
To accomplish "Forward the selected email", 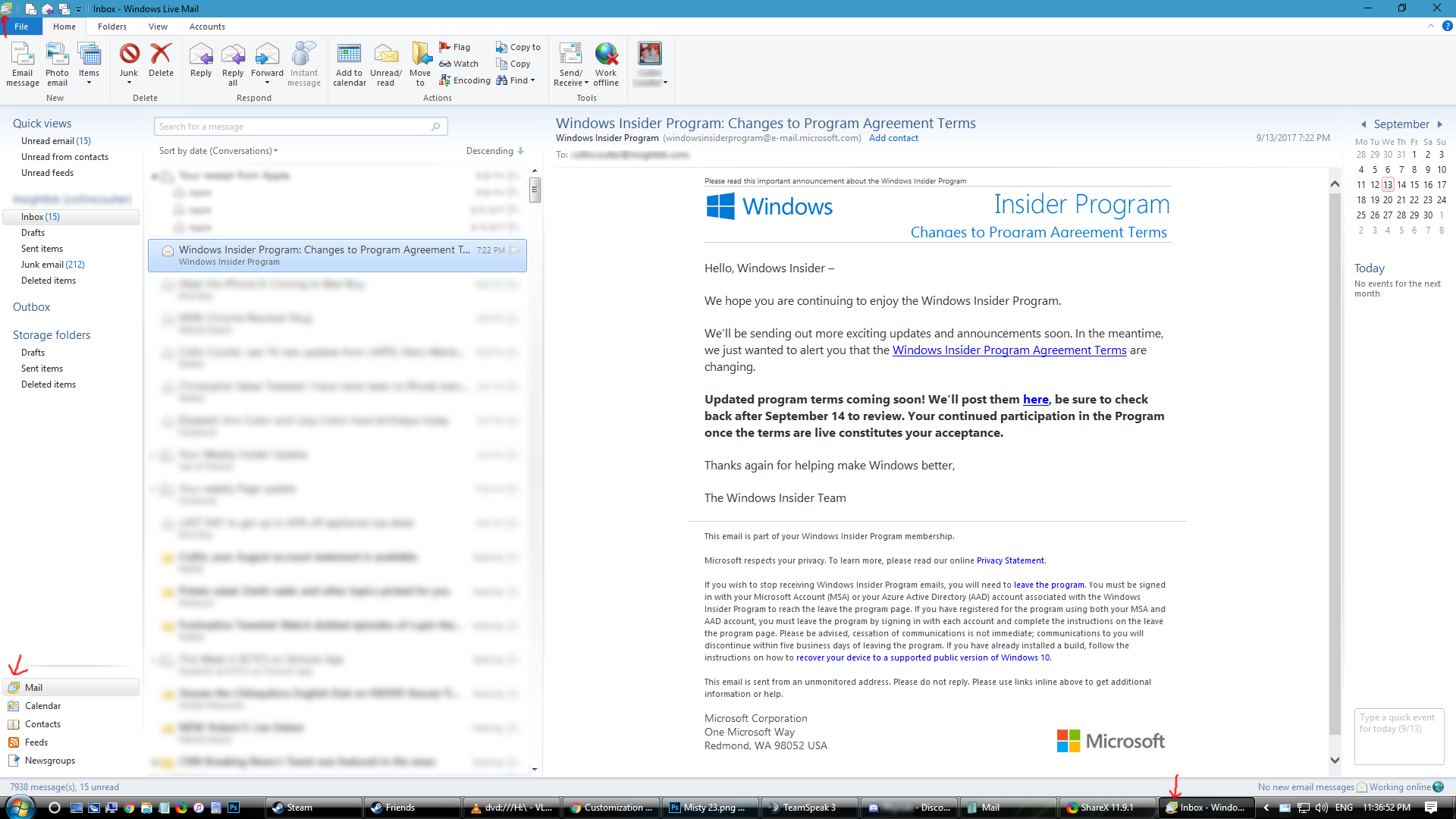I will (x=267, y=55).
